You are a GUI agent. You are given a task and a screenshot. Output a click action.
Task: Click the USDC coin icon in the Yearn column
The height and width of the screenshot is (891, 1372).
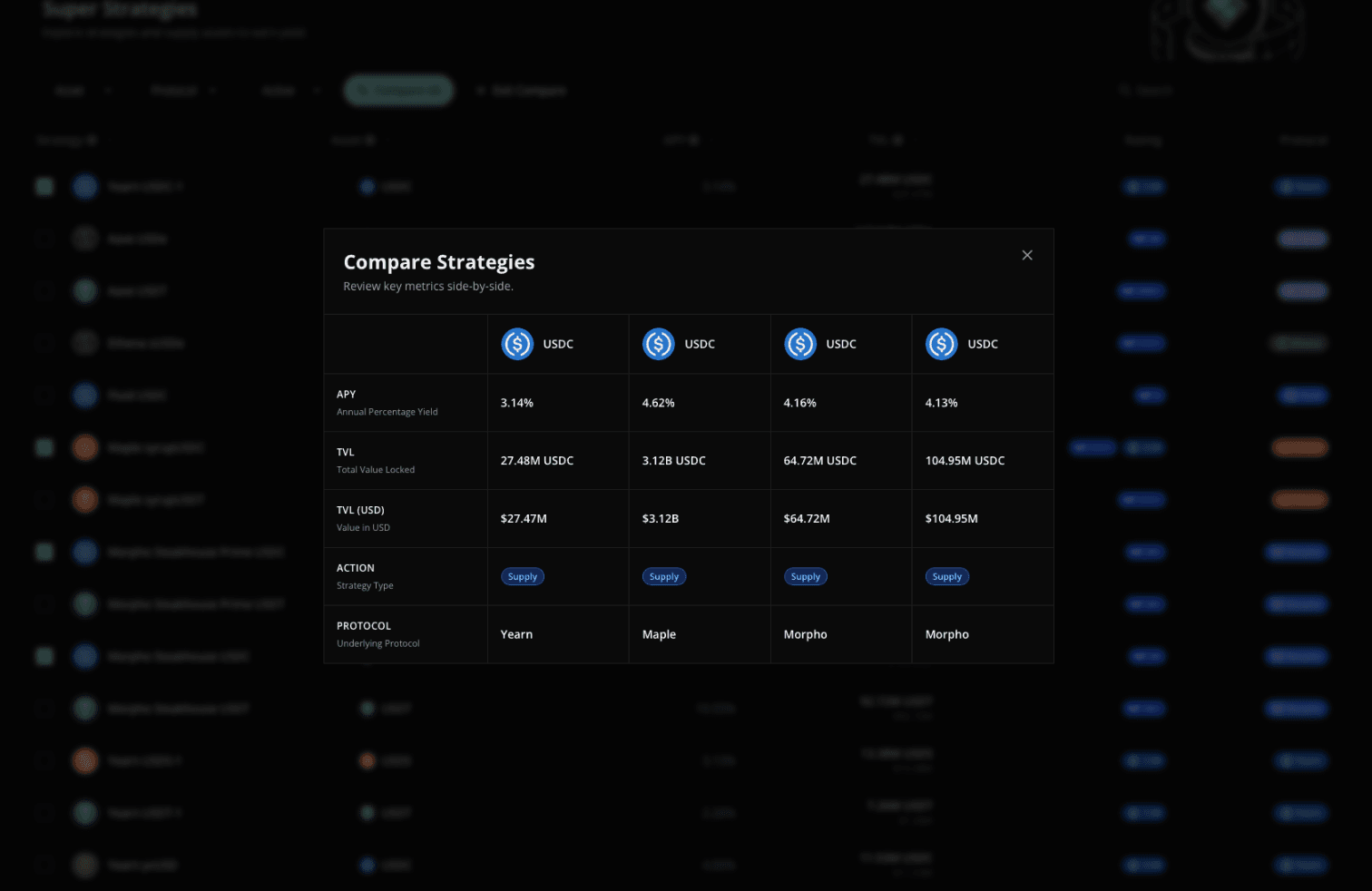tap(517, 344)
